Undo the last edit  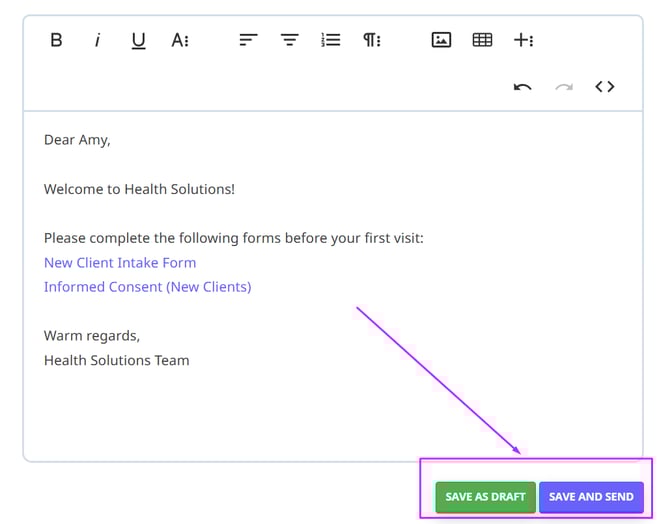(522, 87)
